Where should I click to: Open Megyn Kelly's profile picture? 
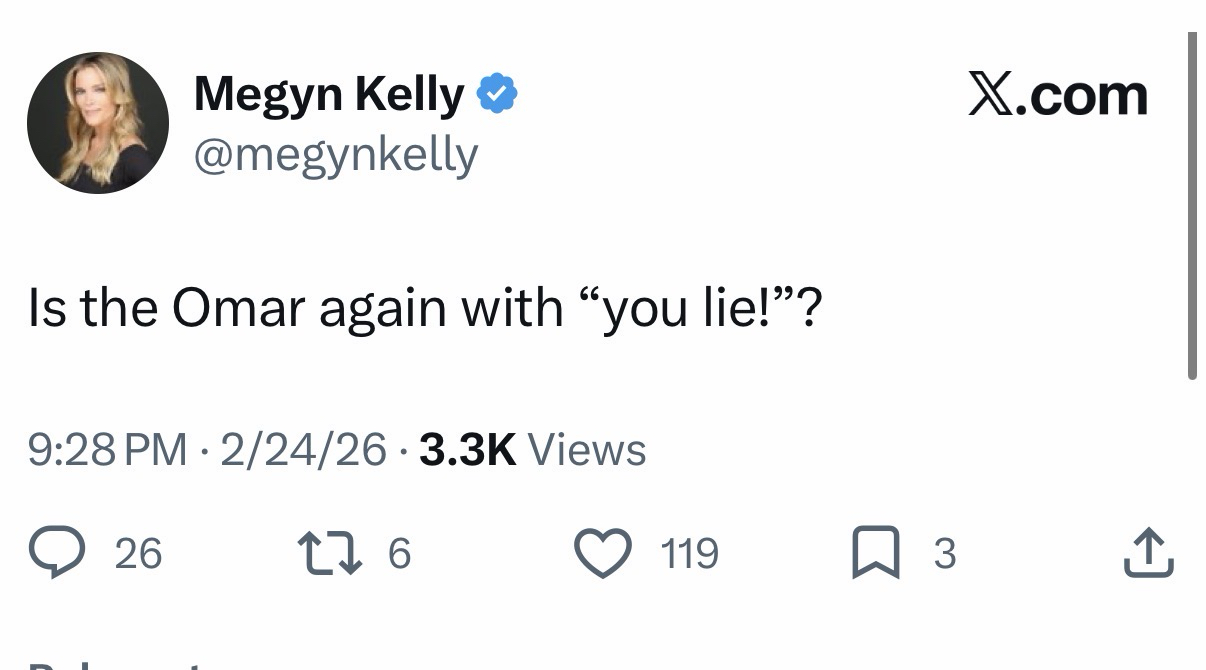click(98, 123)
